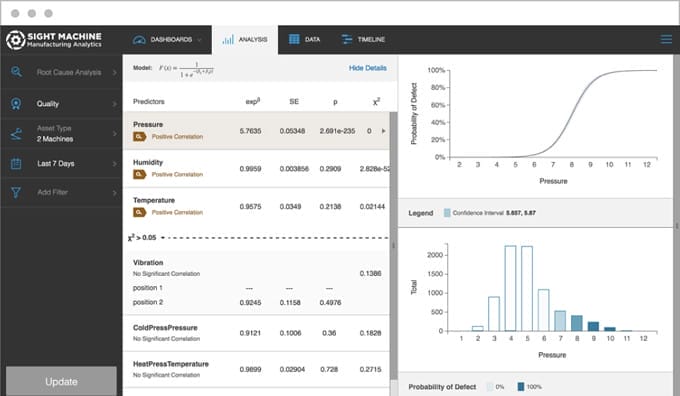680x396 pixels.
Task: Click the Last 7 Days calendar icon
Action: pyautogui.click(x=16, y=164)
